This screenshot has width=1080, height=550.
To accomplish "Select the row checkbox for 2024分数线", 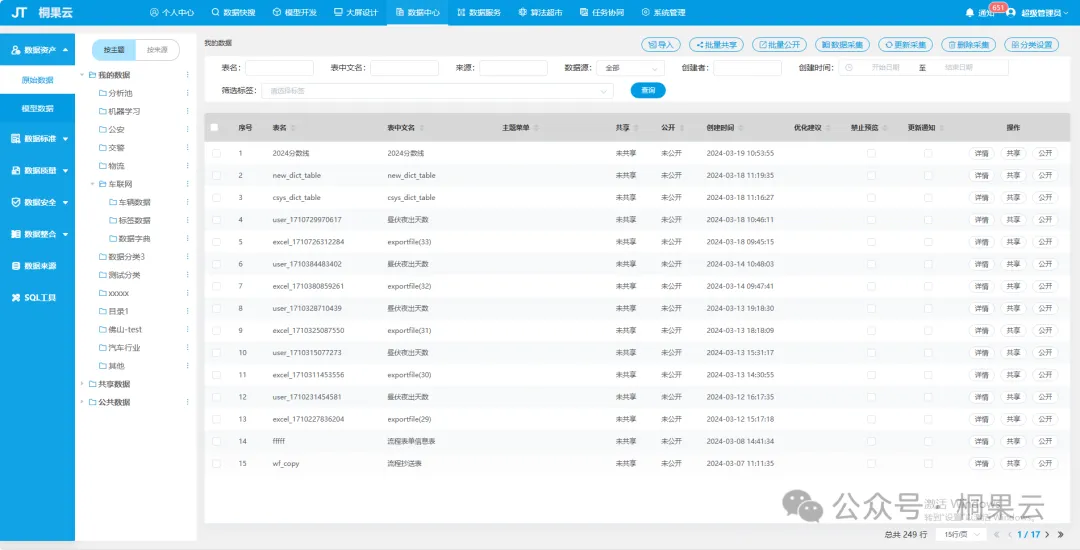I will (x=216, y=153).
